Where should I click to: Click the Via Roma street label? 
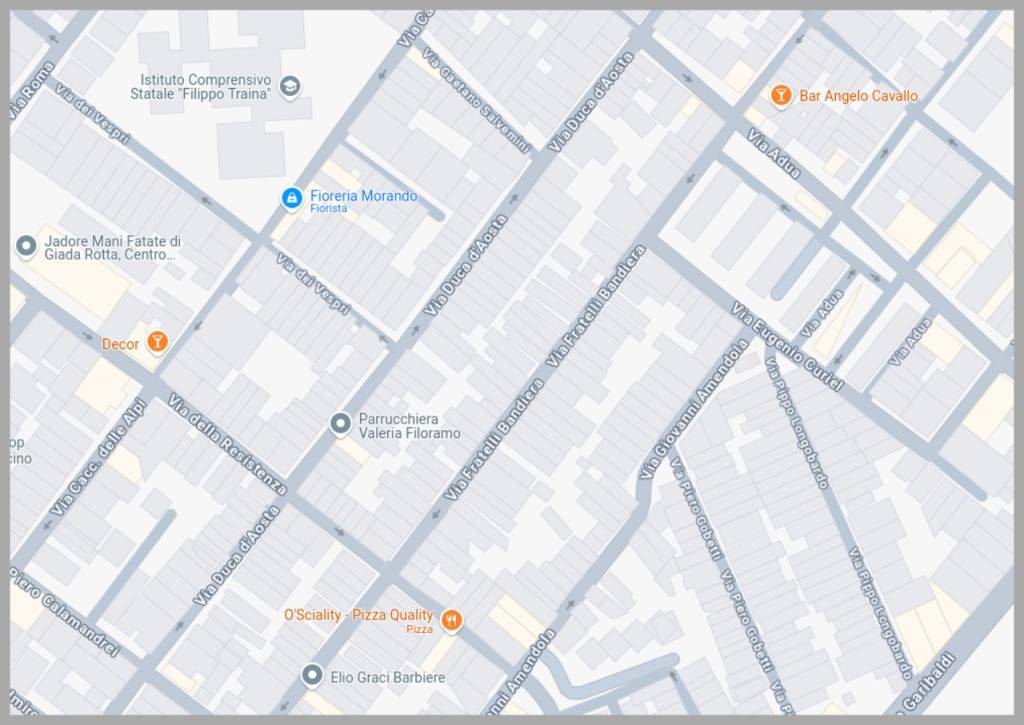[31, 91]
